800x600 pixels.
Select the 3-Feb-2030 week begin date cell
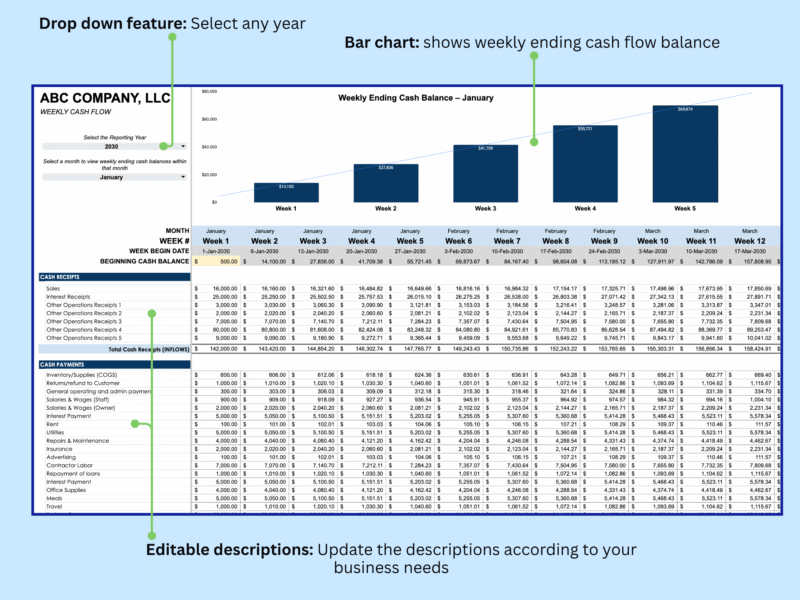click(459, 251)
